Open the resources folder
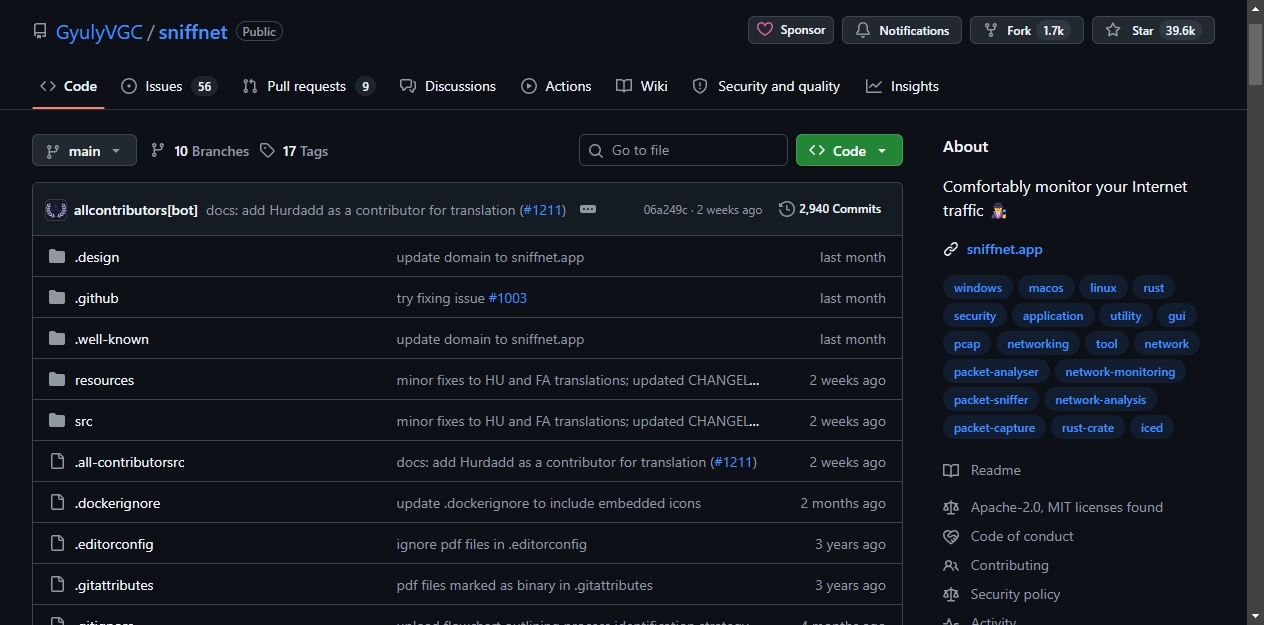 tap(104, 380)
